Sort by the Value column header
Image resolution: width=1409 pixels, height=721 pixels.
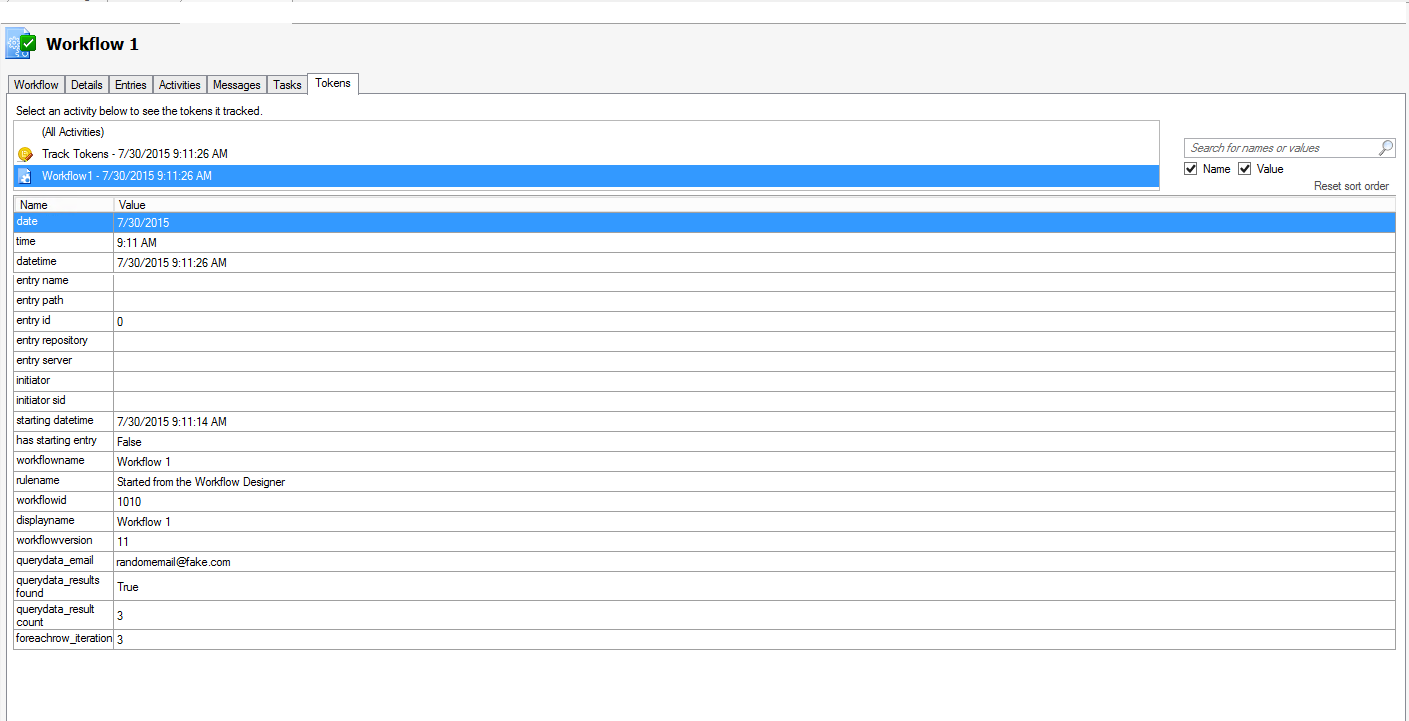pos(755,205)
